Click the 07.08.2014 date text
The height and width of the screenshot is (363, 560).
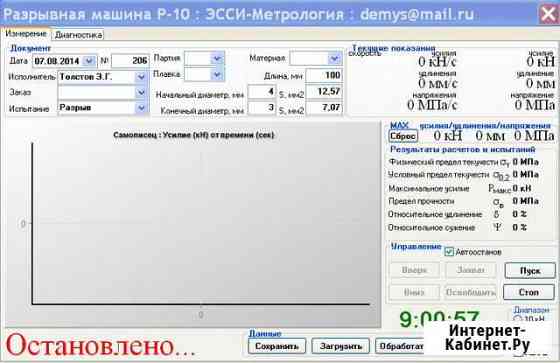coord(56,61)
